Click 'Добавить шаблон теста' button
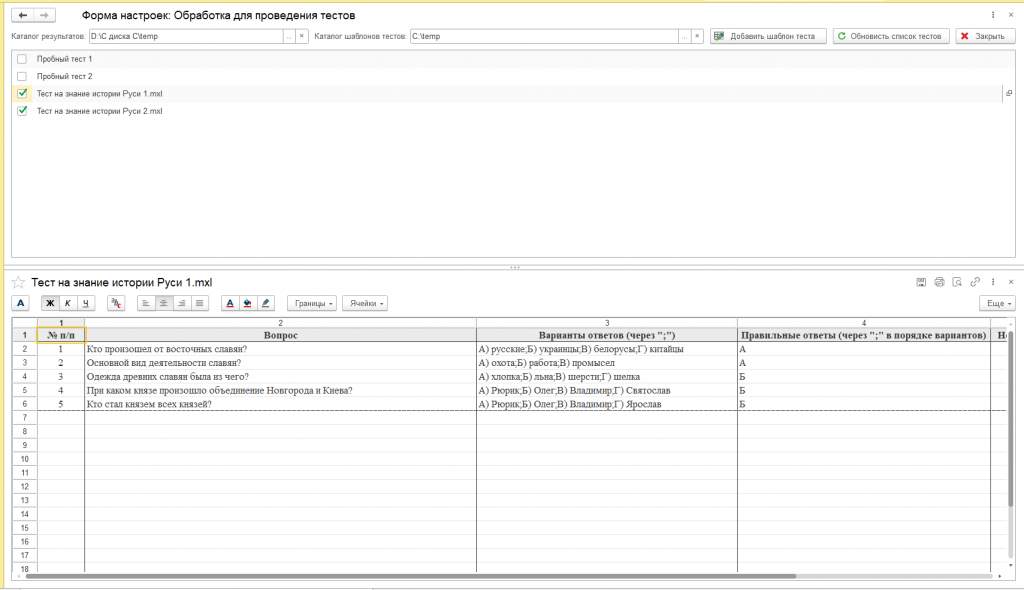 768,36
